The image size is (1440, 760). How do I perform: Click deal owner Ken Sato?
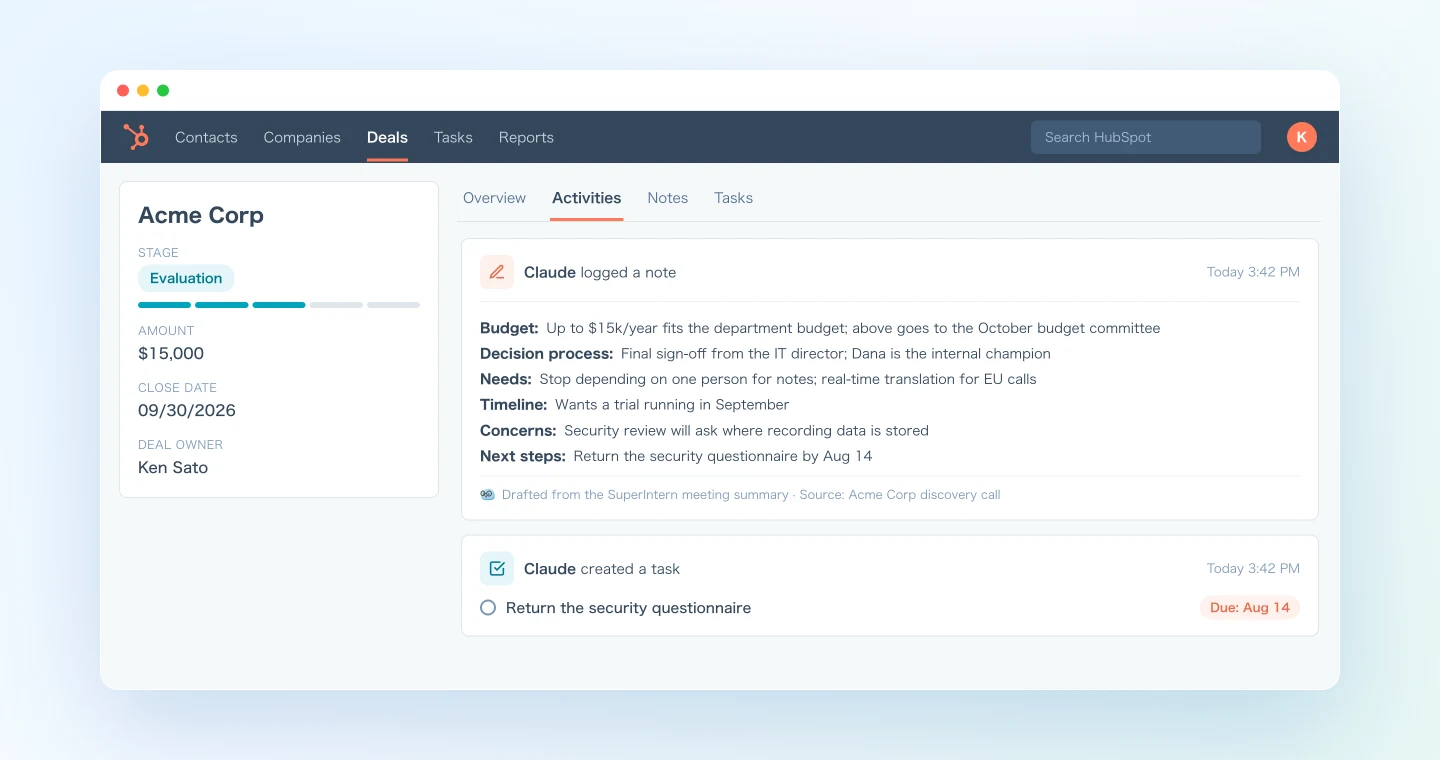click(173, 467)
